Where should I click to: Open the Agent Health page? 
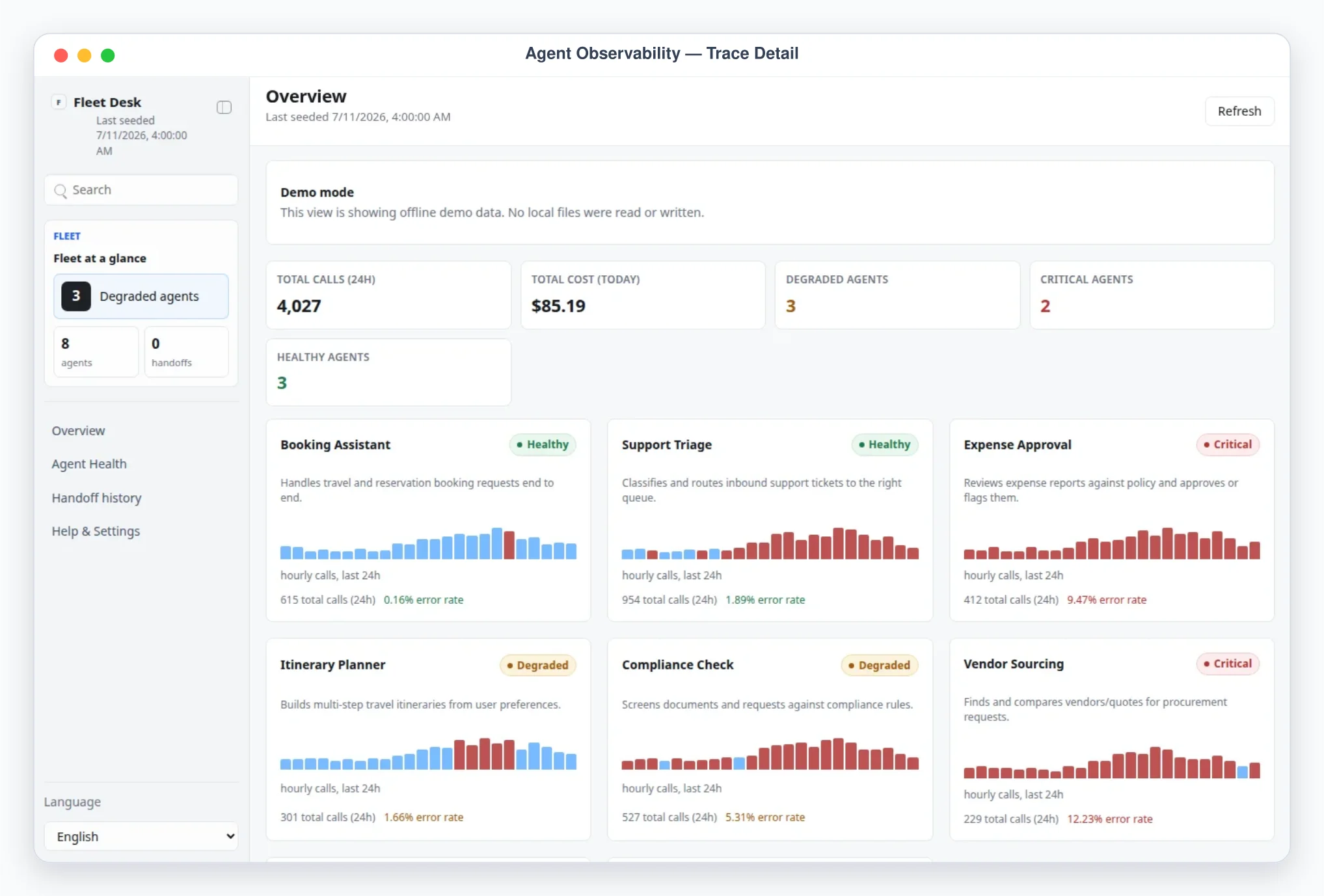(x=89, y=464)
